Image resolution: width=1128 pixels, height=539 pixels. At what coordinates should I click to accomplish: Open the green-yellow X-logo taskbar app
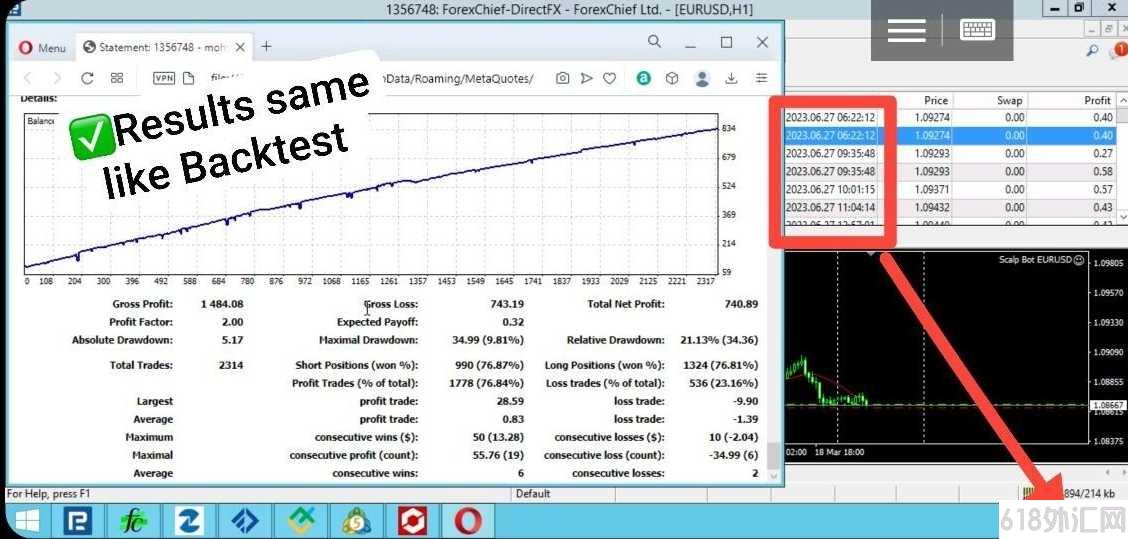pyautogui.click(x=301, y=521)
